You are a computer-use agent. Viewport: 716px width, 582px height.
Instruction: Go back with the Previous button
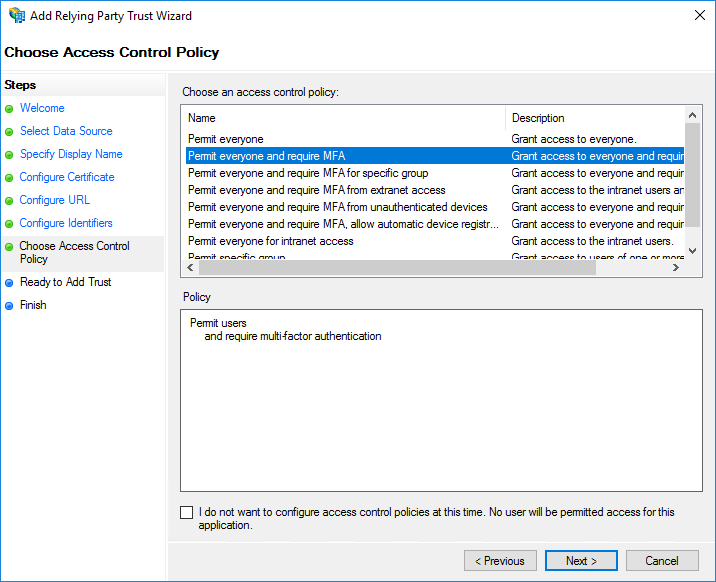500,561
